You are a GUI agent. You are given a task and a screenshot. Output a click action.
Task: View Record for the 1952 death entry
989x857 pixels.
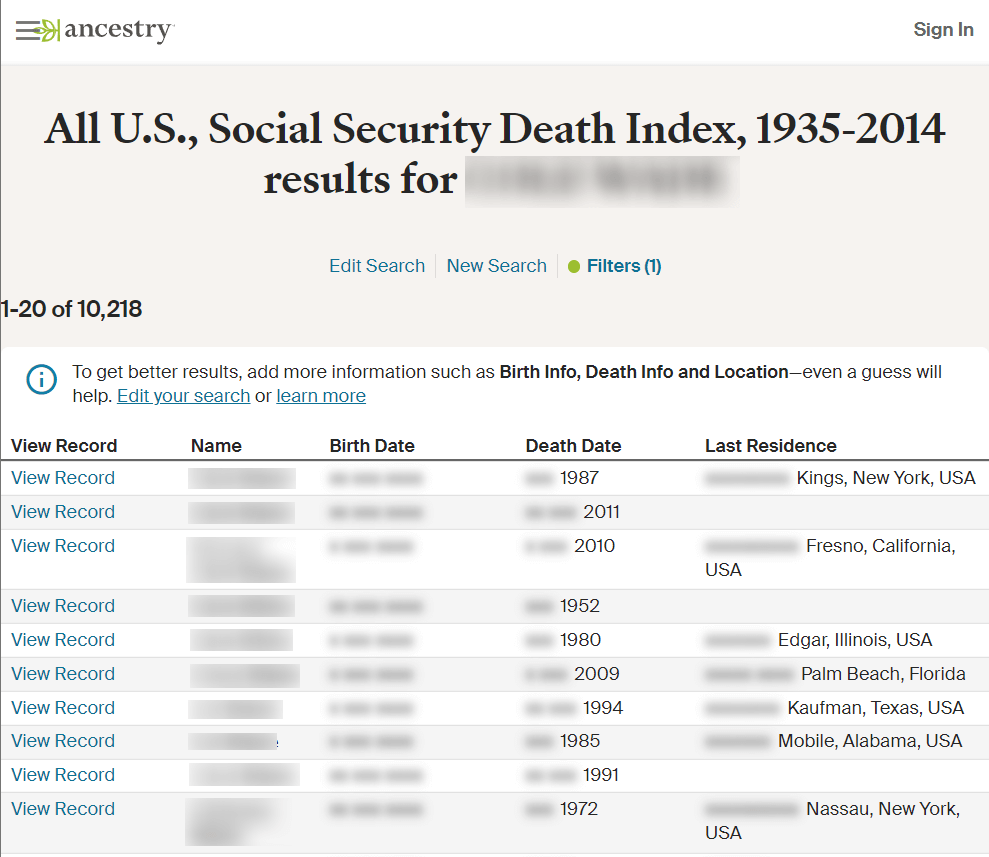point(63,606)
